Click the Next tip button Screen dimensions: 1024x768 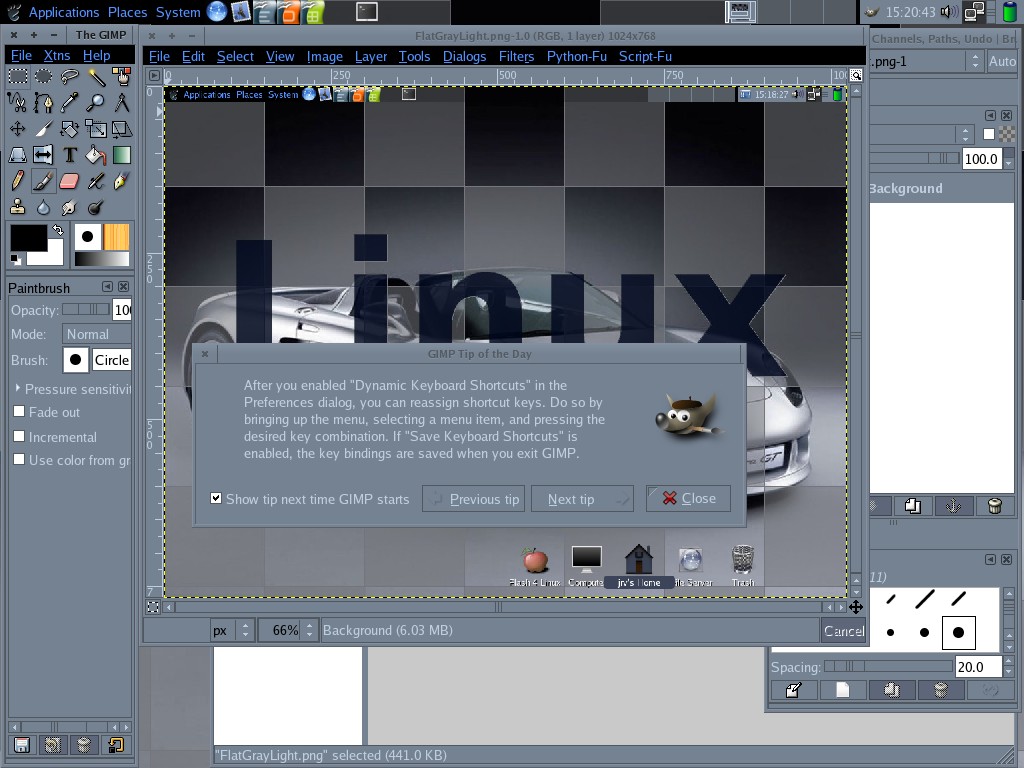point(582,499)
